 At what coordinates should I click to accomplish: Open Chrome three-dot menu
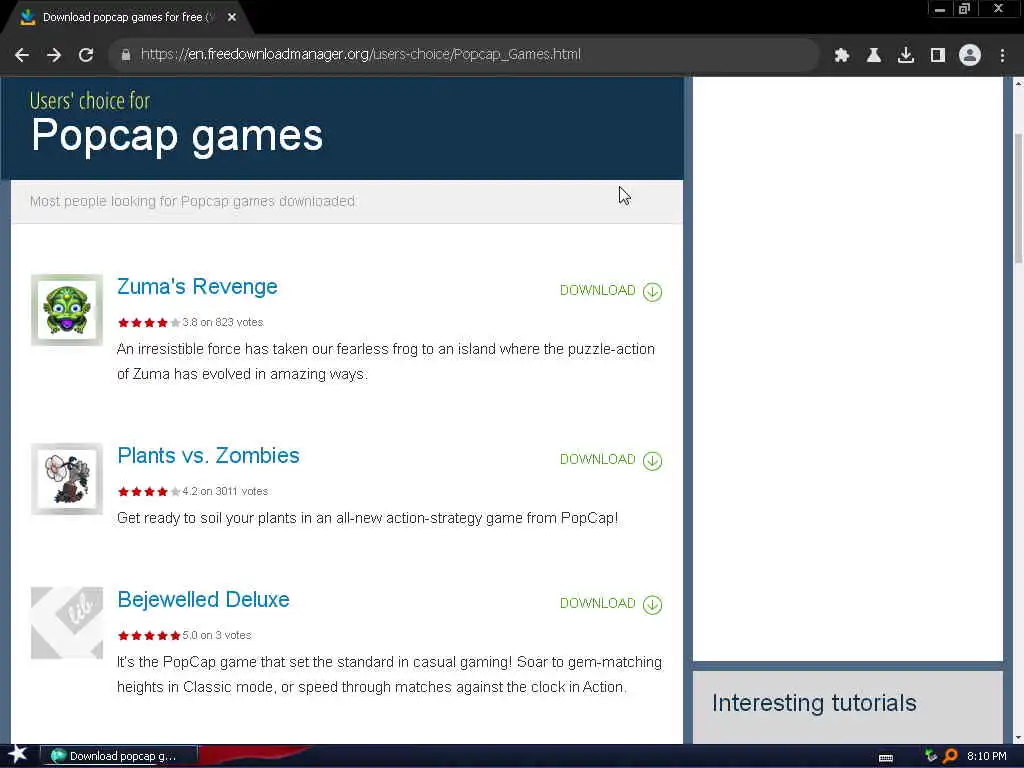point(1002,55)
